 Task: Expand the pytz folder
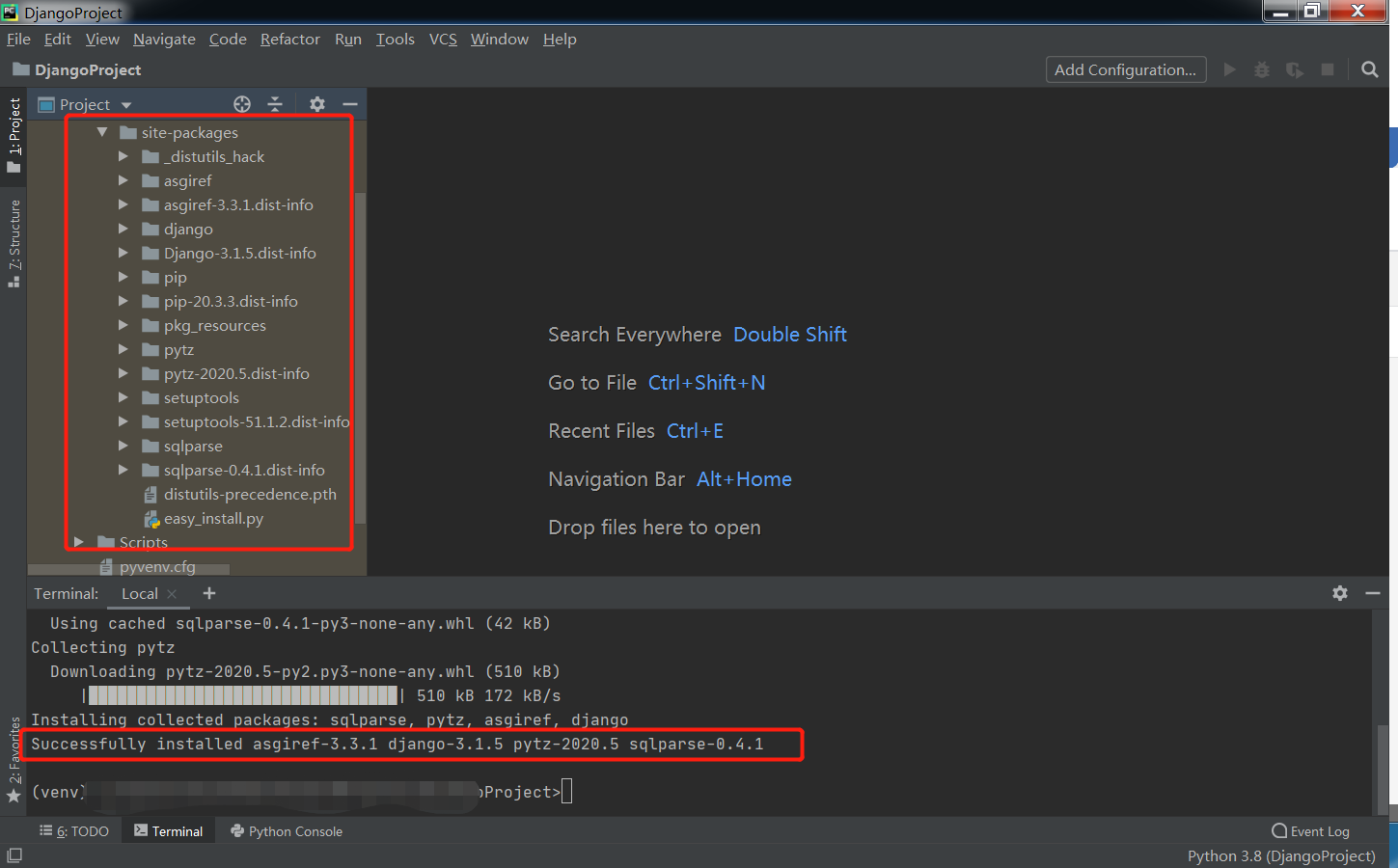click(x=123, y=349)
